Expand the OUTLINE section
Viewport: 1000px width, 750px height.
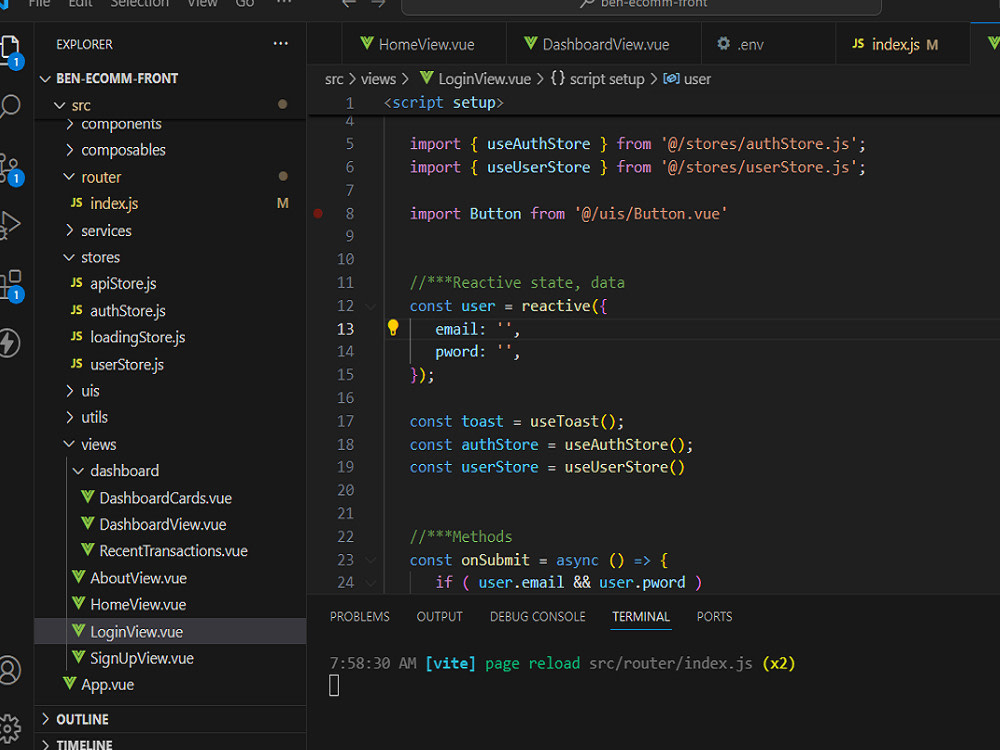point(82,719)
